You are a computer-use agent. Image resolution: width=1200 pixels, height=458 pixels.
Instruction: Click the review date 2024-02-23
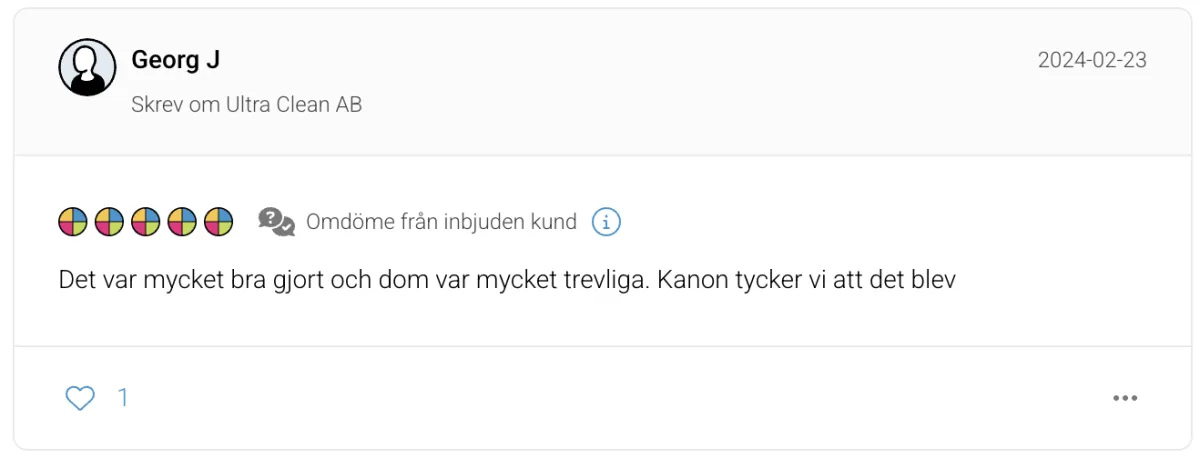click(x=1092, y=60)
